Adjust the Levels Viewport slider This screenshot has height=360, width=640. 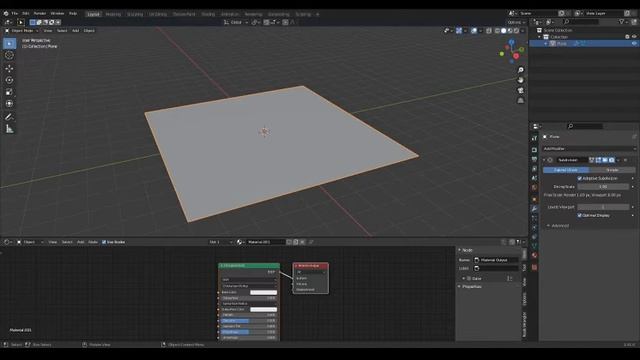tap(603, 207)
